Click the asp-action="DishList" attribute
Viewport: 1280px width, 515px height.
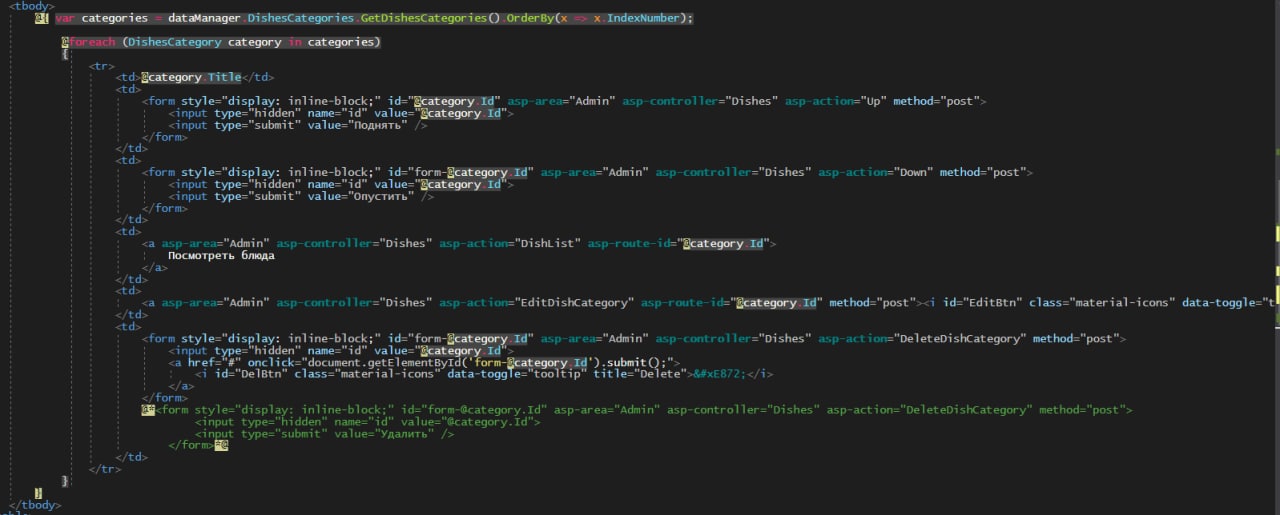(510, 243)
